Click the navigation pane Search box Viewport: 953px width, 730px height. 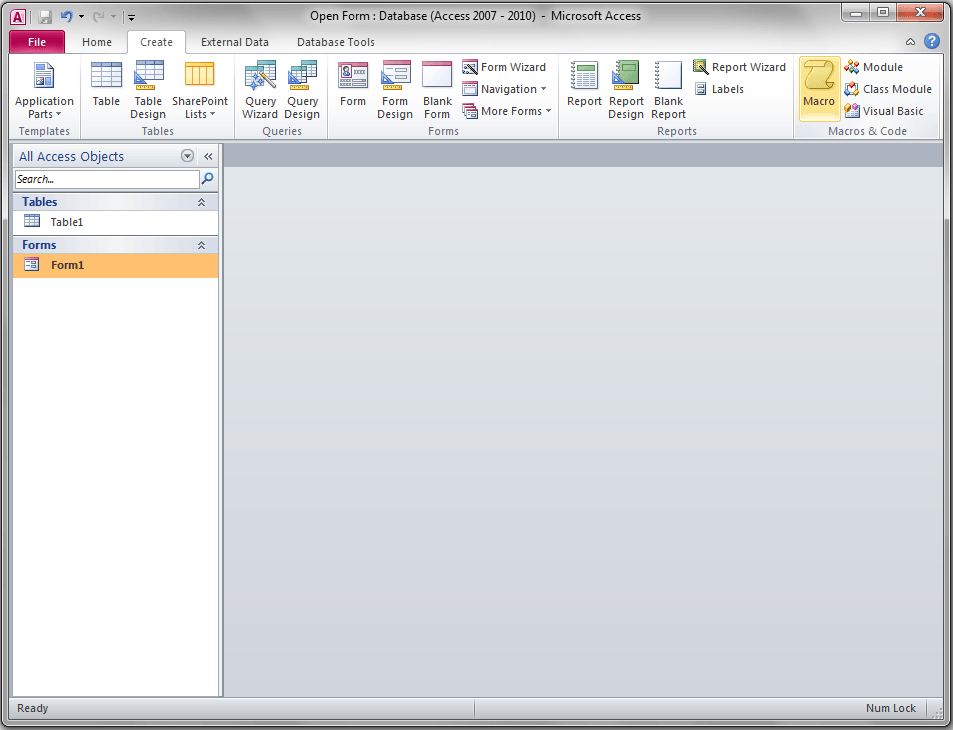click(x=107, y=179)
